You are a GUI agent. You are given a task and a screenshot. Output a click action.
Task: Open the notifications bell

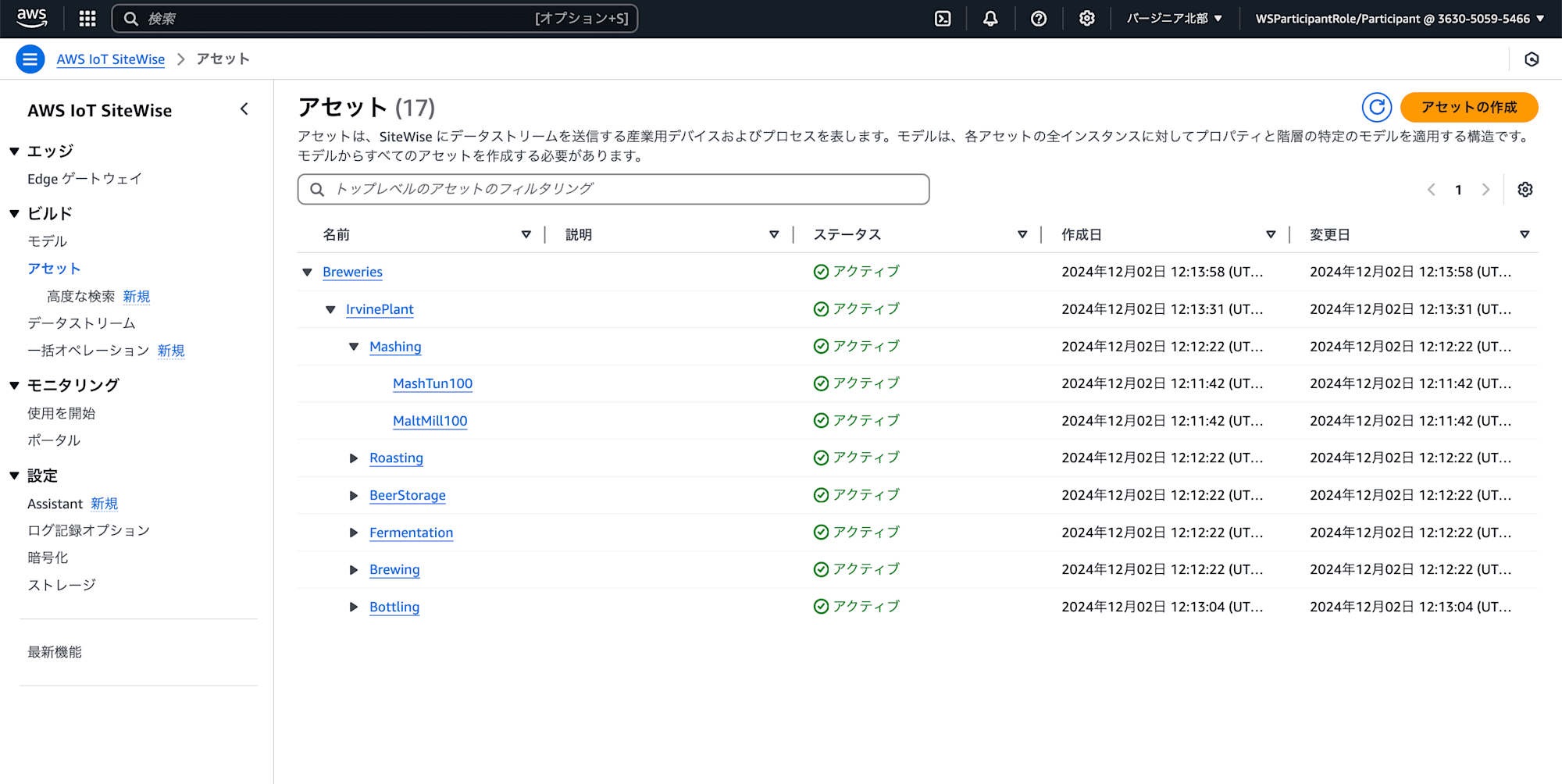pyautogui.click(x=990, y=19)
